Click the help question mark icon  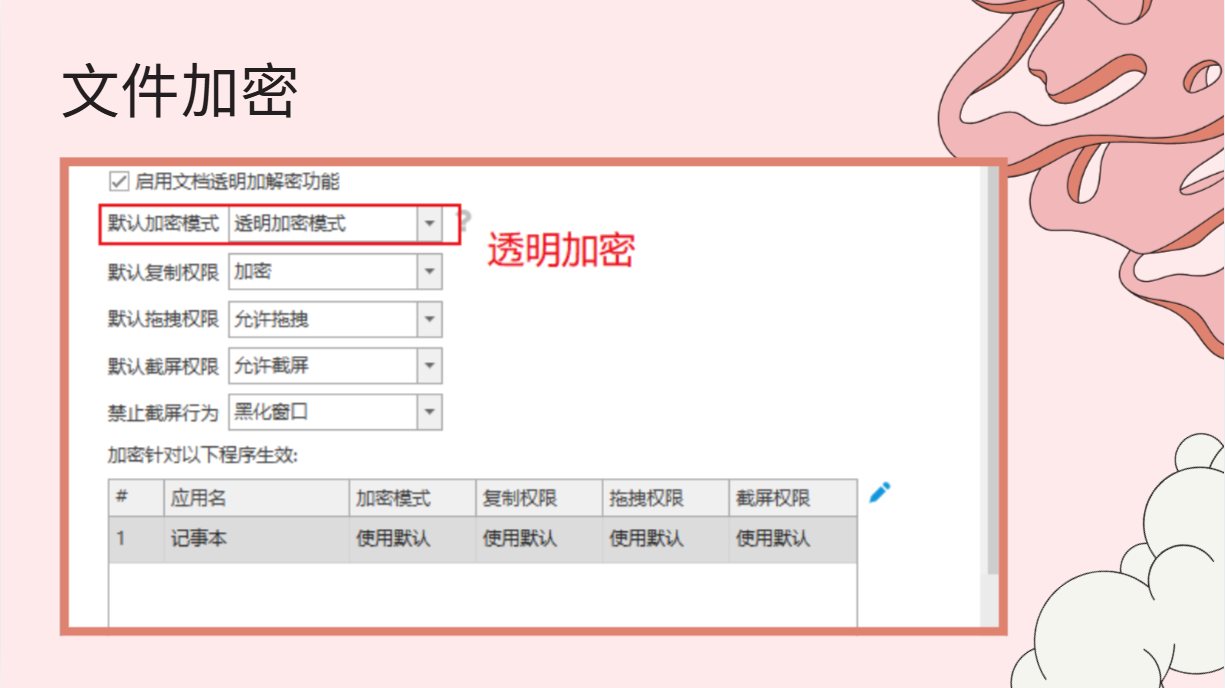coord(463,222)
